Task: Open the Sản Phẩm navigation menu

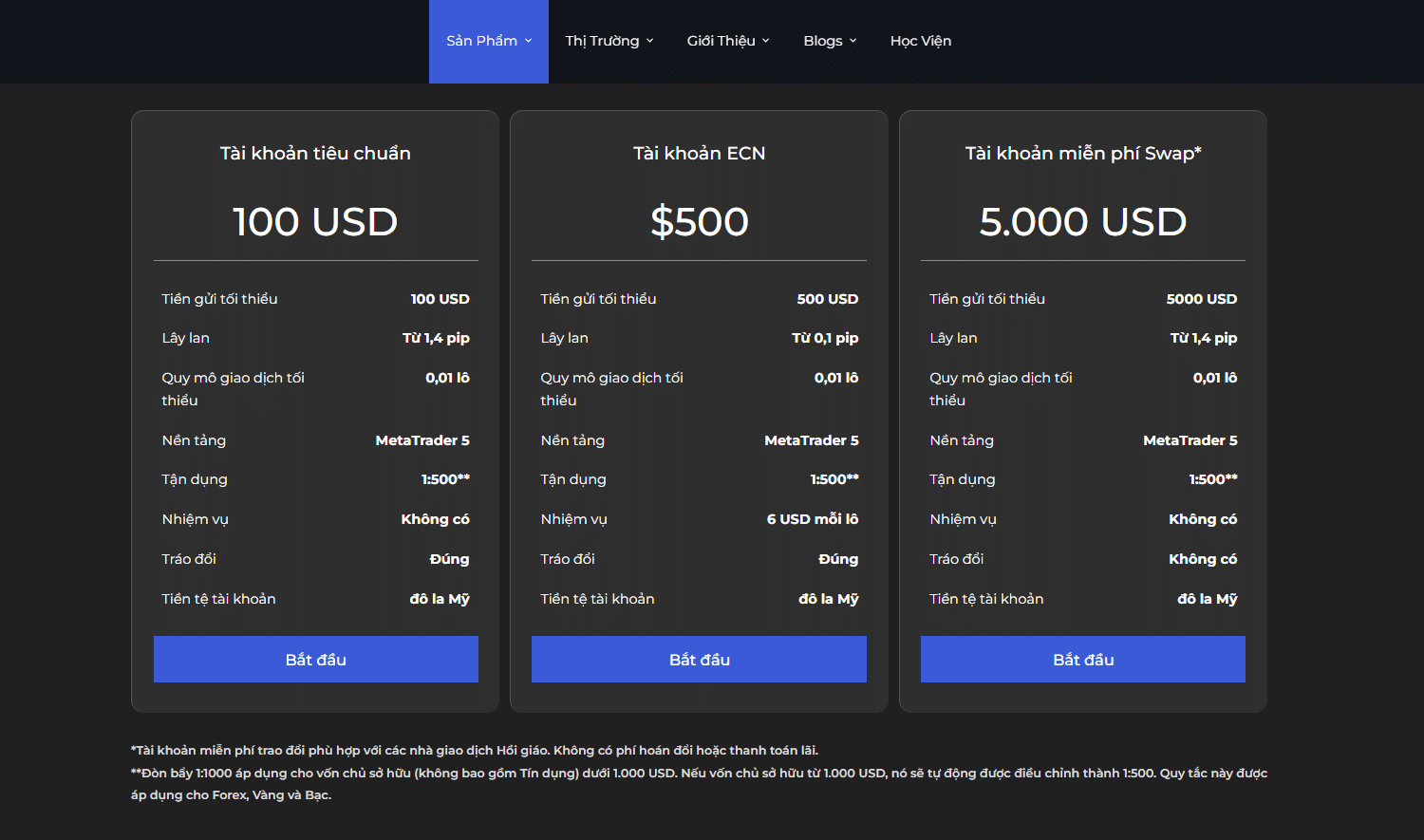Action: click(x=488, y=41)
